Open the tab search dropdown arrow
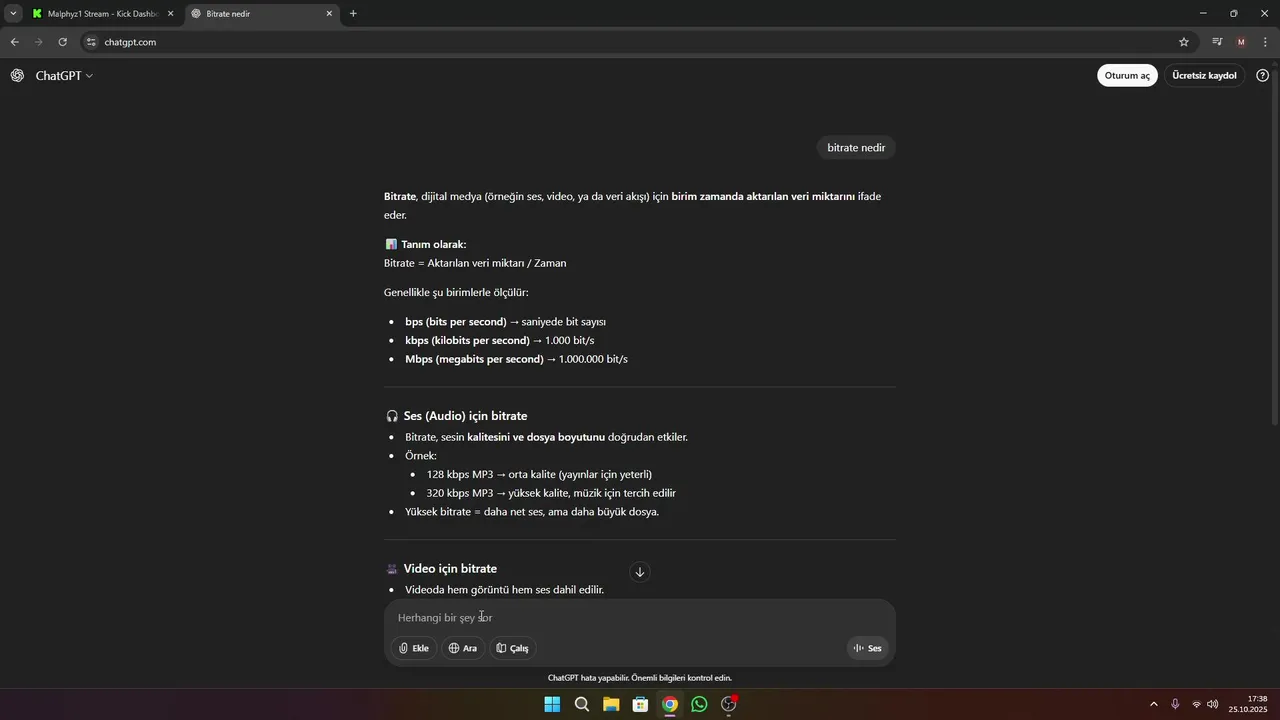Image resolution: width=1280 pixels, height=720 pixels. coord(13,14)
